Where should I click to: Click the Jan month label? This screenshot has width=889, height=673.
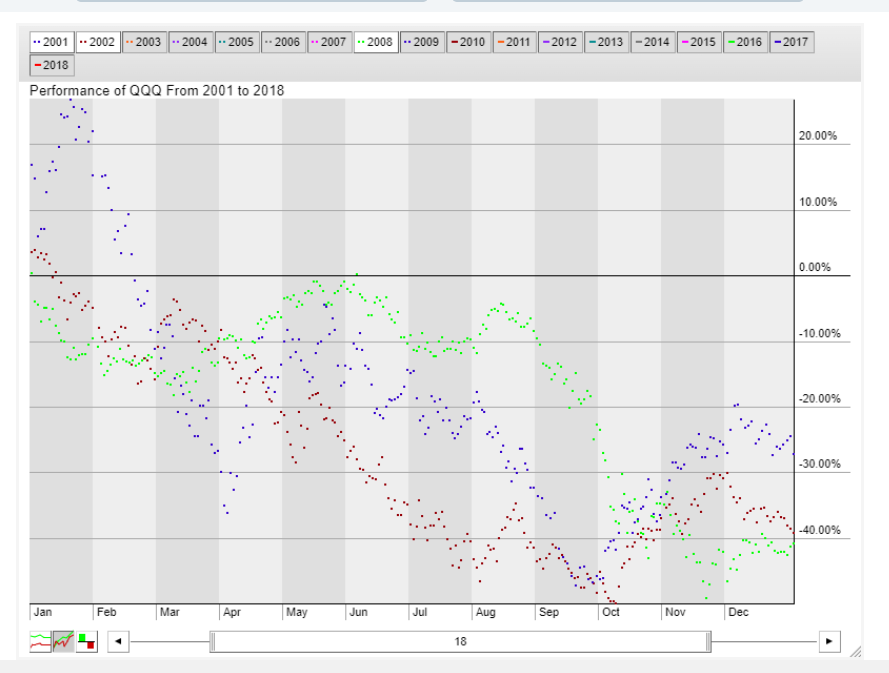pyautogui.click(x=43, y=612)
